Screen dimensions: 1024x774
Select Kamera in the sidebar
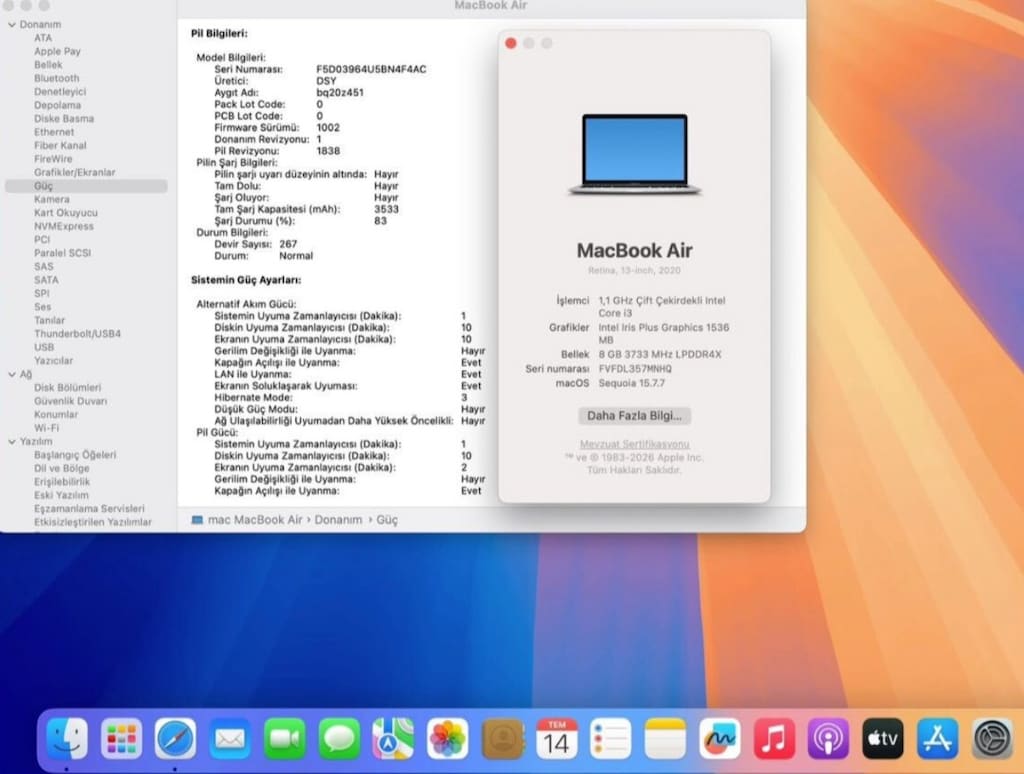tap(52, 199)
